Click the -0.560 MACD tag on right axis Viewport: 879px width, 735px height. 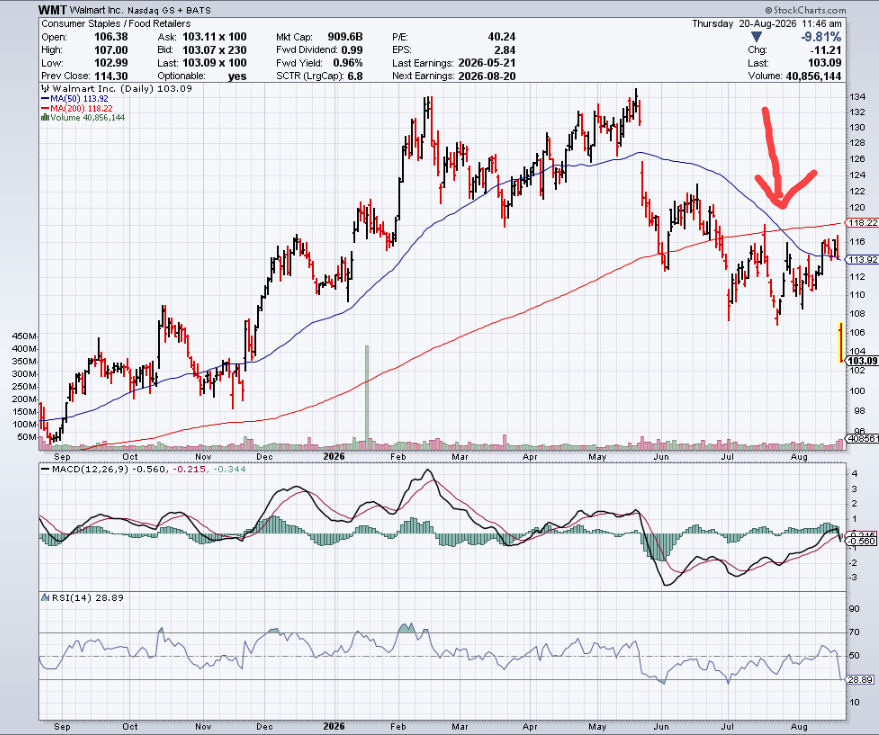pos(863,541)
